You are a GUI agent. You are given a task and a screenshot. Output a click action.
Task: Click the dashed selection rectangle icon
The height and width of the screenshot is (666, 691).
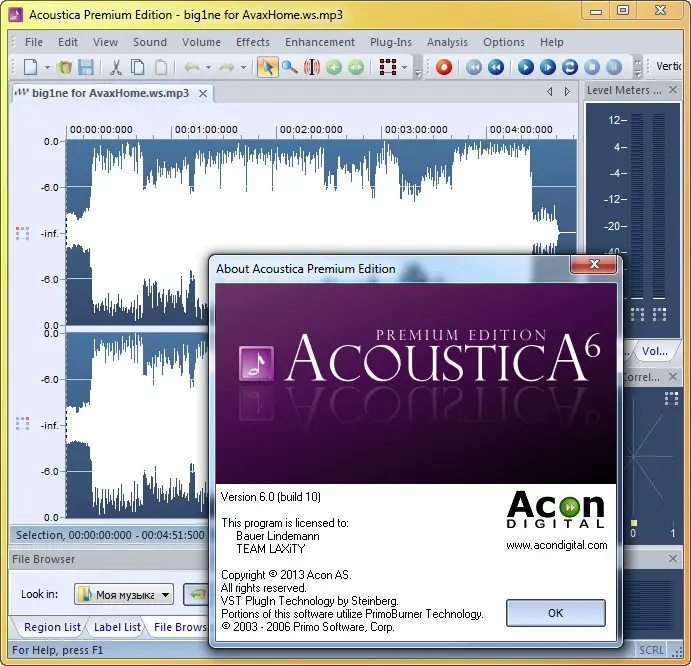(388, 67)
